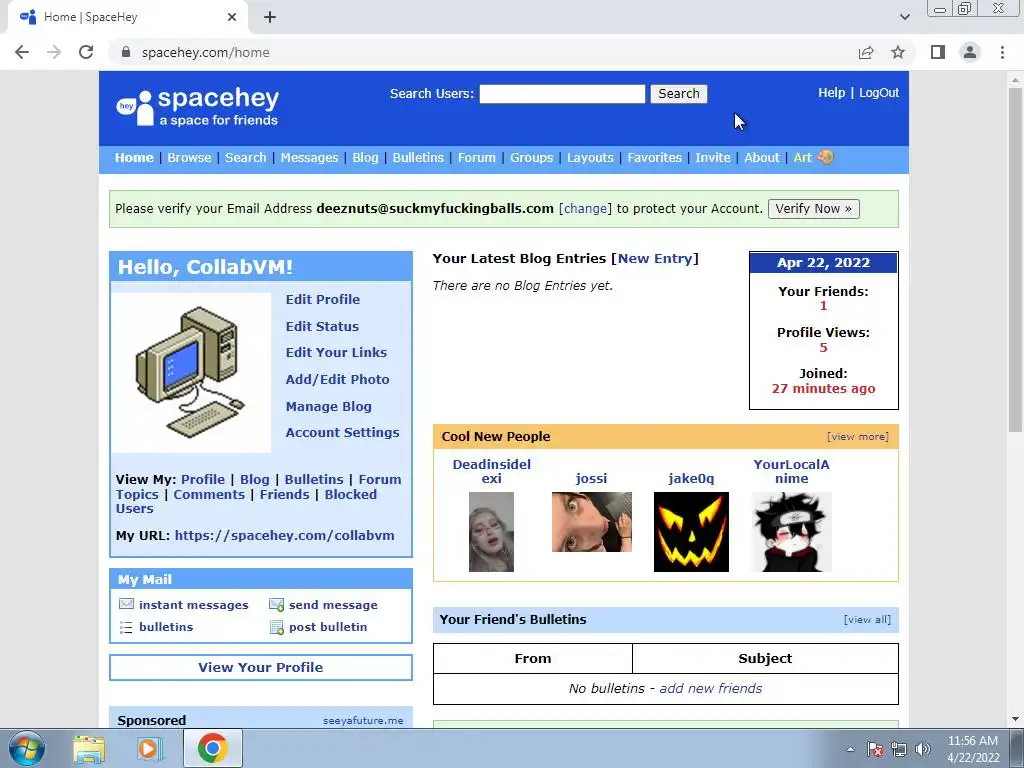
Task: Click the post bulletin icon
Action: click(x=276, y=627)
